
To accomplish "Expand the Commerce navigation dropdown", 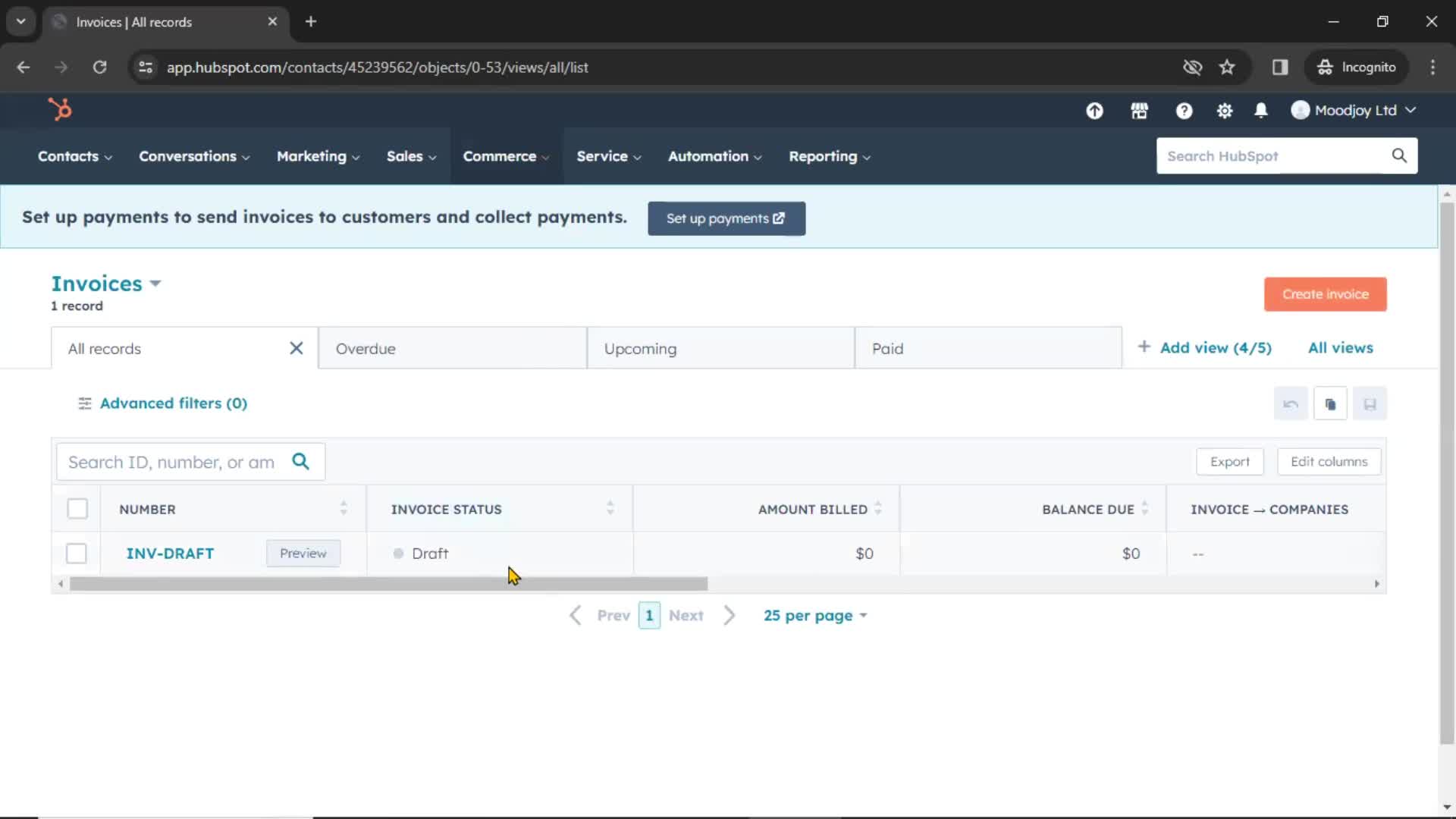I will [505, 156].
